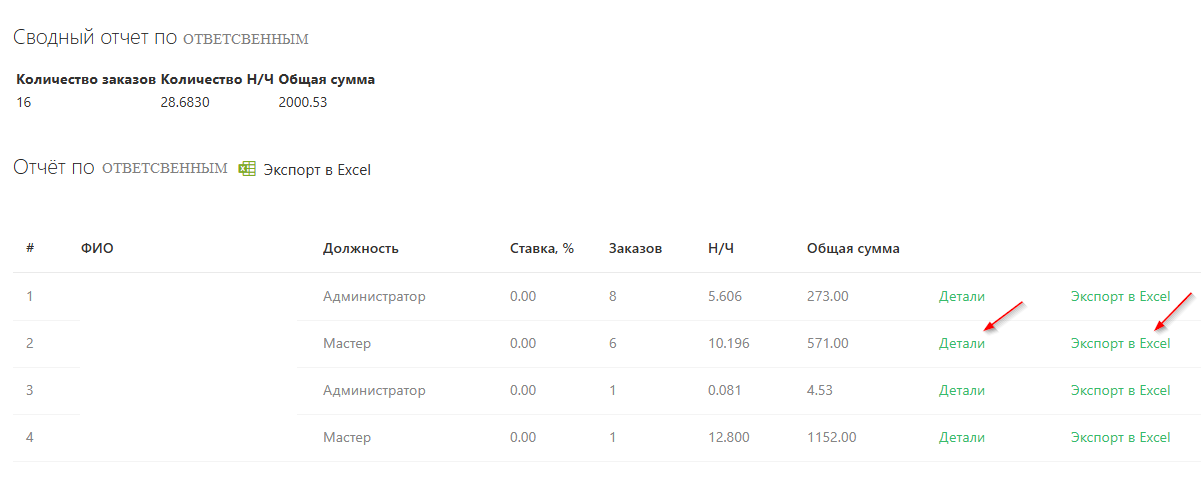
Task: Export row 4 Мастер to Excel
Action: (x=1120, y=437)
